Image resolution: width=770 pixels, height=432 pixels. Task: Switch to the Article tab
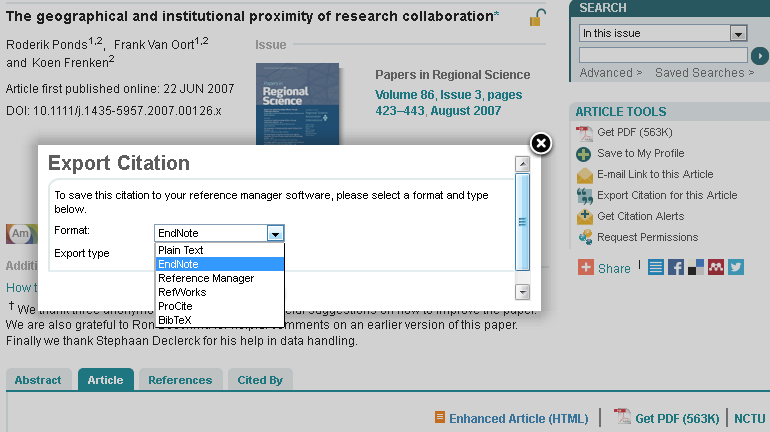(106, 380)
